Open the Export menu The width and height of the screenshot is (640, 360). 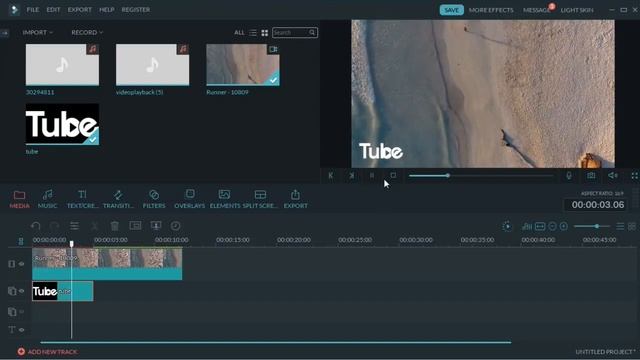[80, 9]
